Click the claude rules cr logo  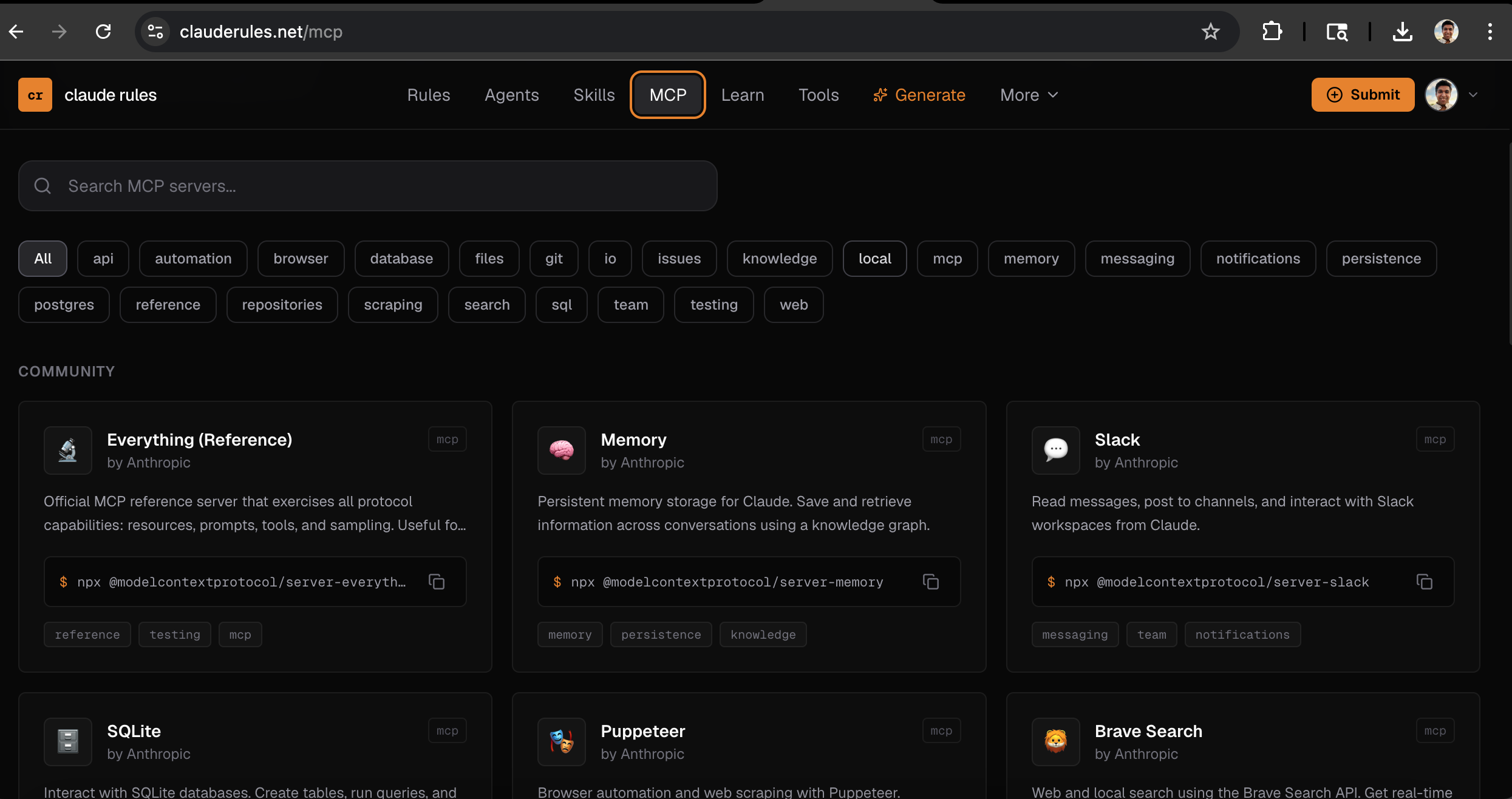[x=35, y=95]
